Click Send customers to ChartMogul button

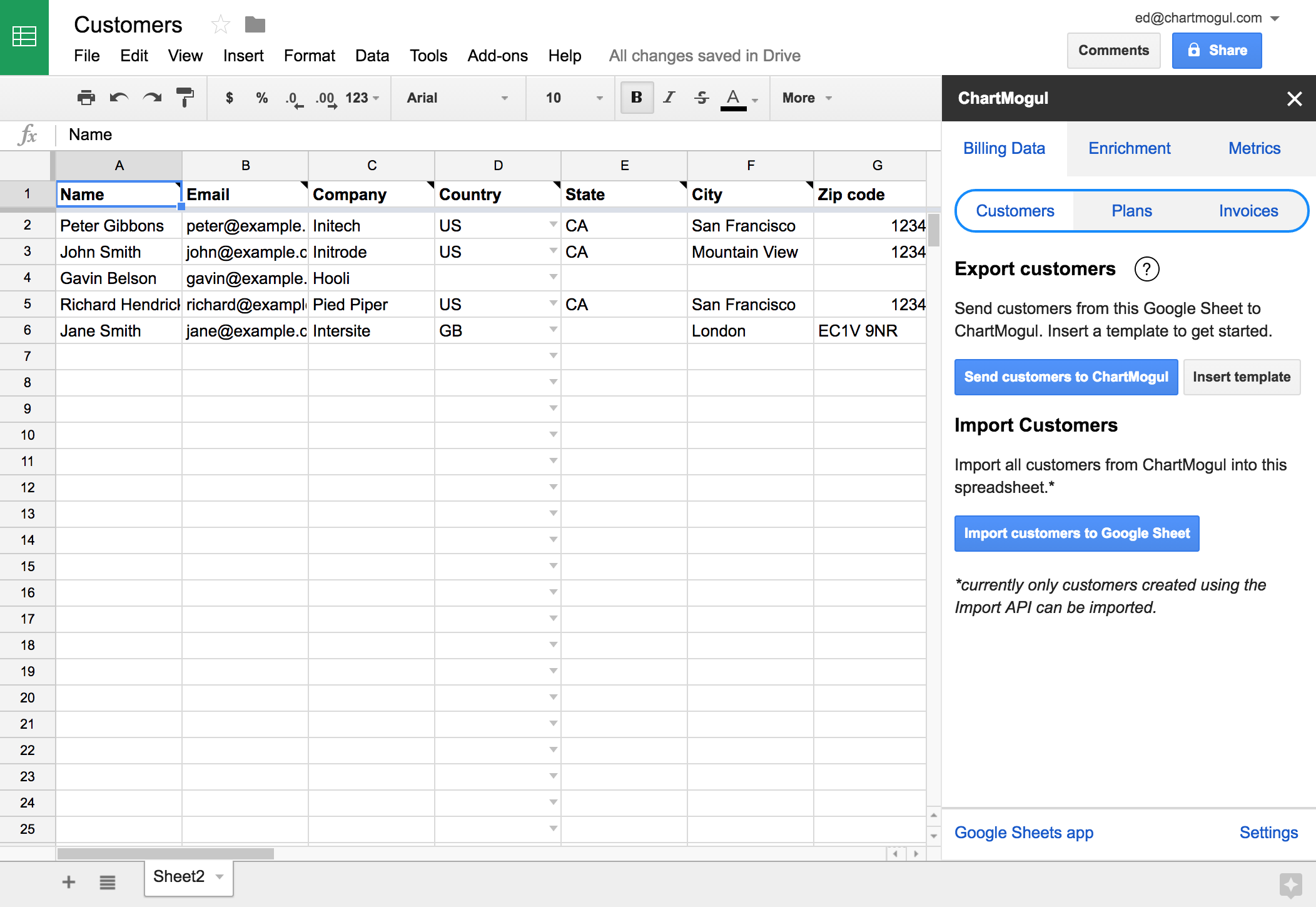pyautogui.click(x=1066, y=377)
